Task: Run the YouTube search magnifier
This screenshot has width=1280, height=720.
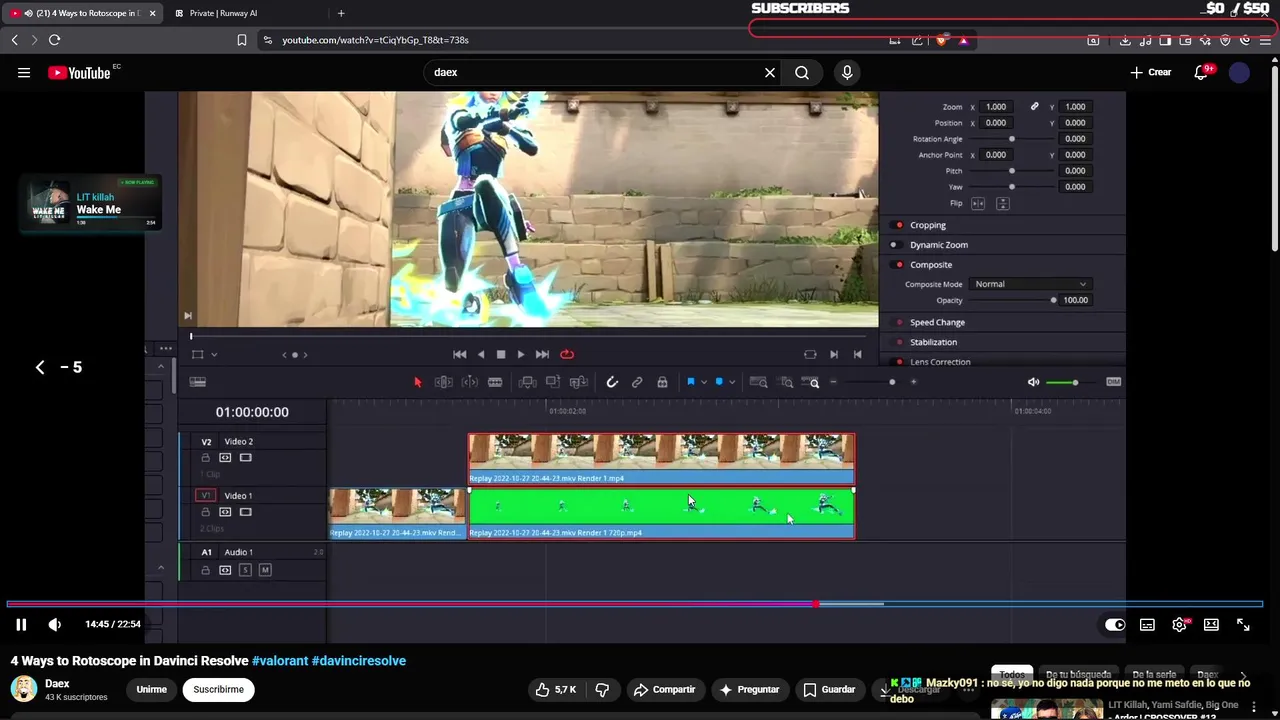Action: 802,72
